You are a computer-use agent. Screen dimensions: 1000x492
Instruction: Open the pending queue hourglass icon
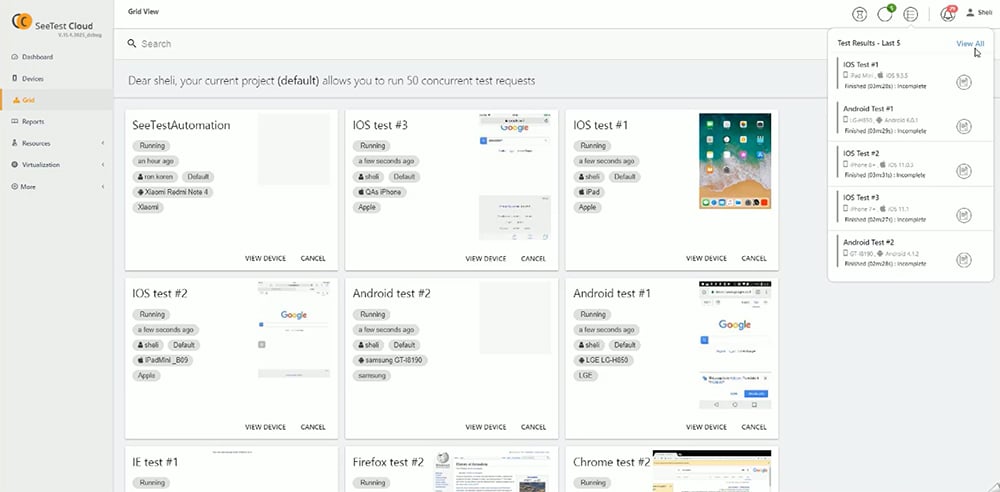click(858, 13)
